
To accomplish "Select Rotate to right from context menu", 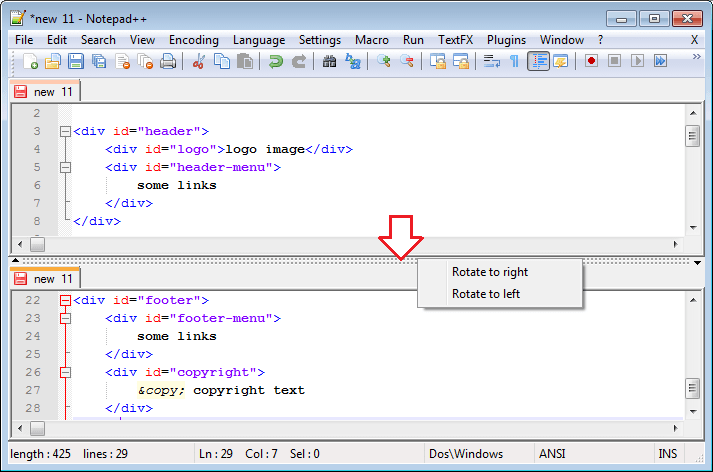I will pos(489,272).
